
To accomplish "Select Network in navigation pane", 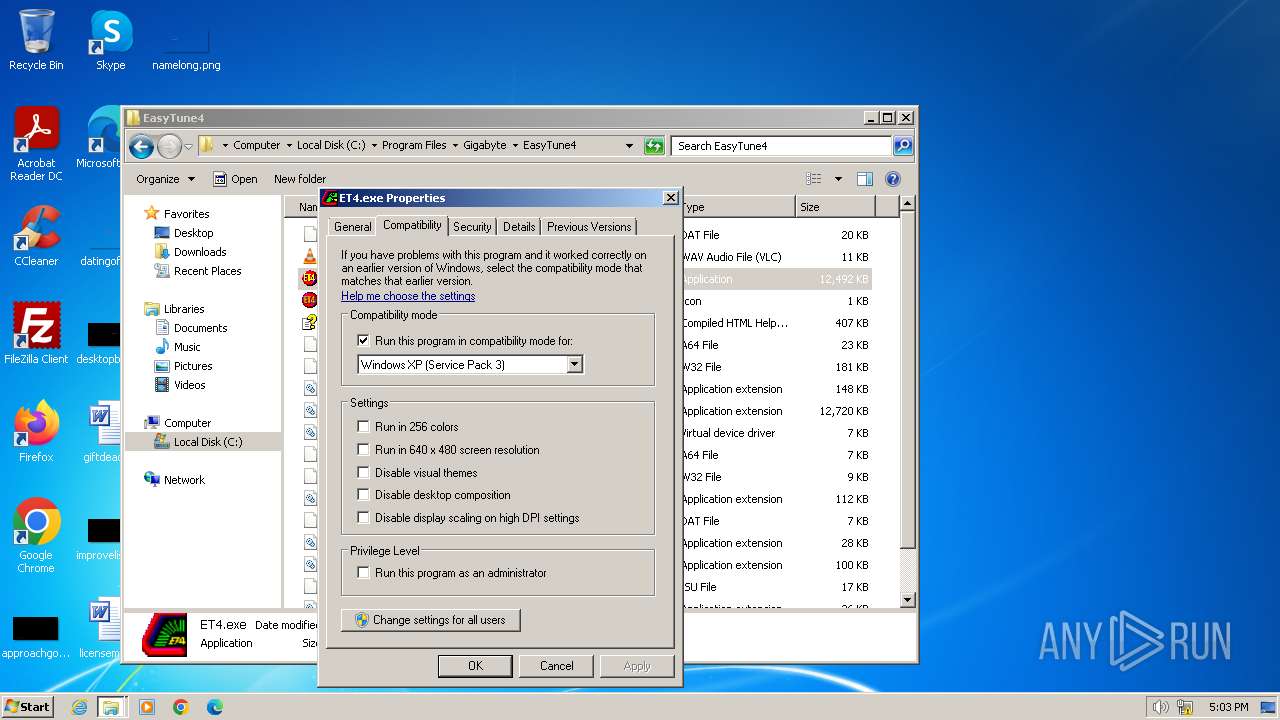I will [184, 480].
